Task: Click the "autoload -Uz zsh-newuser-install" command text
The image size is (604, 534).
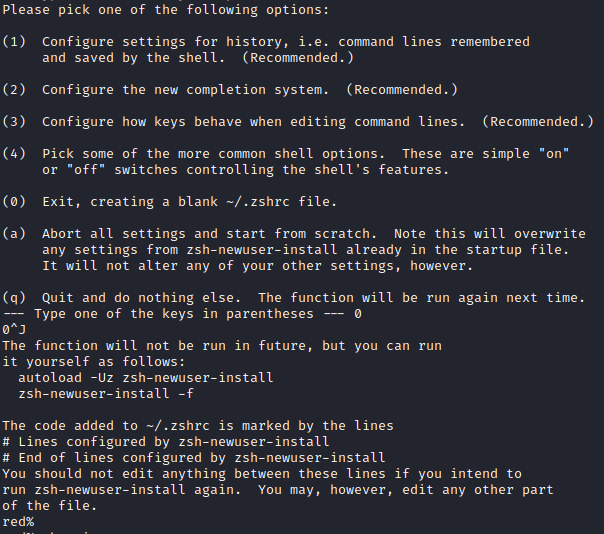Action: point(145,378)
